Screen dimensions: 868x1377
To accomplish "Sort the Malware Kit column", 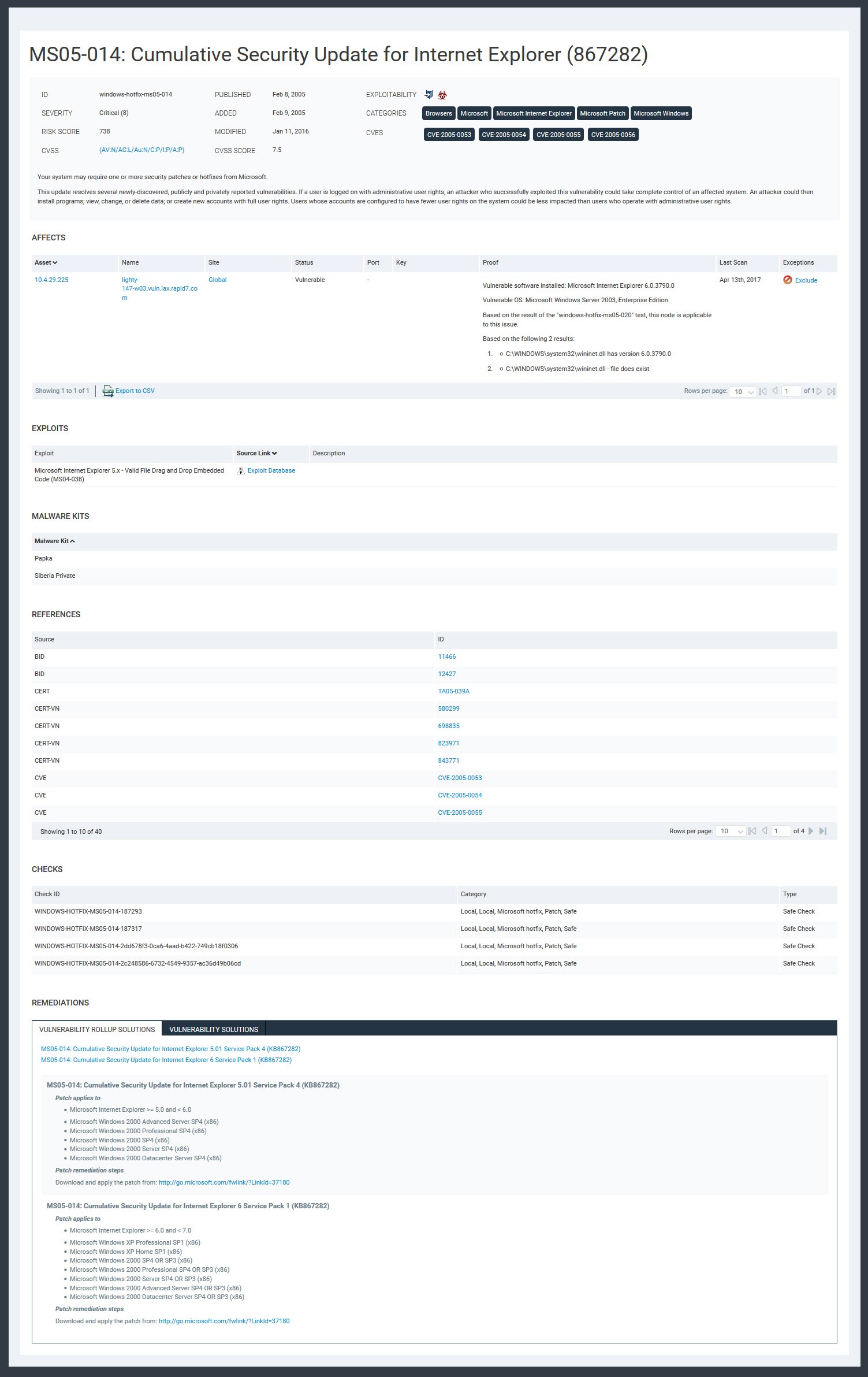I will [54, 541].
